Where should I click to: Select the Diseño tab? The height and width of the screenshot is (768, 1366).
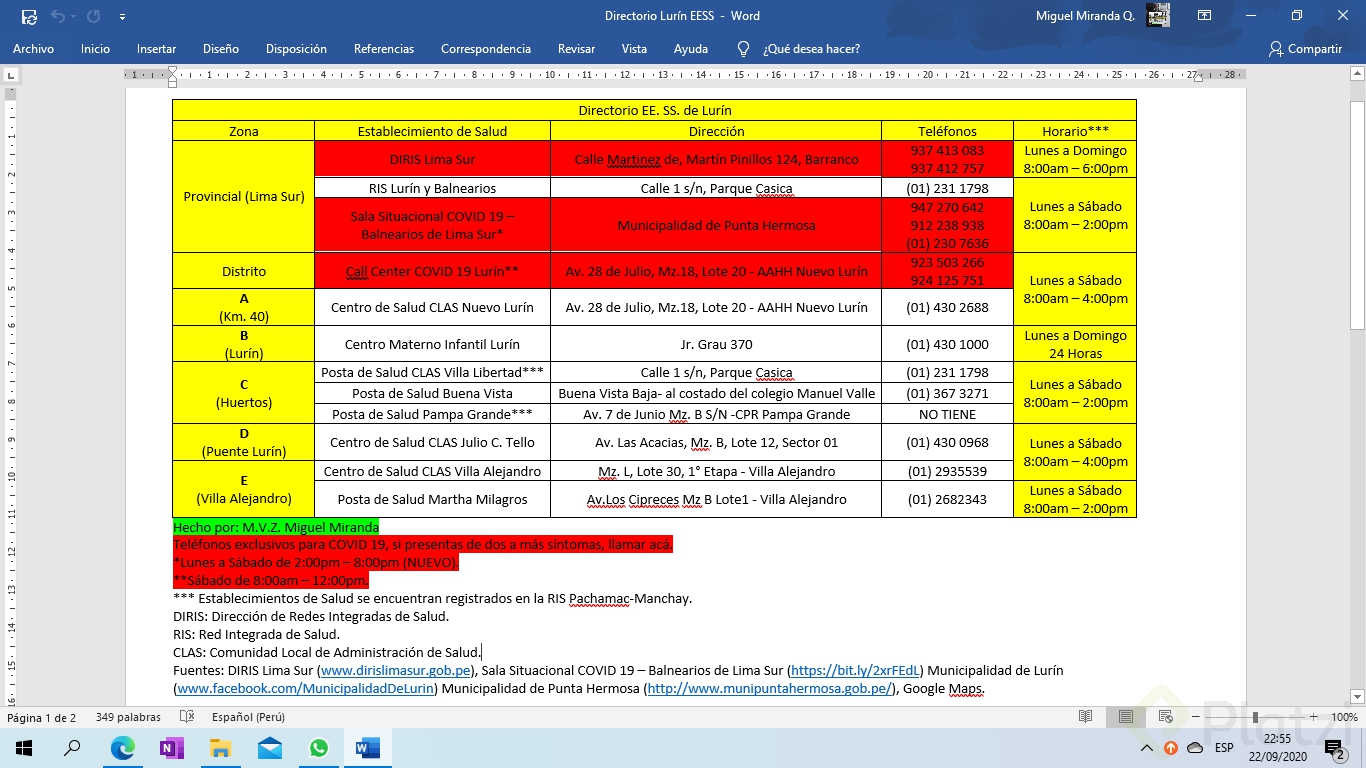coord(221,49)
